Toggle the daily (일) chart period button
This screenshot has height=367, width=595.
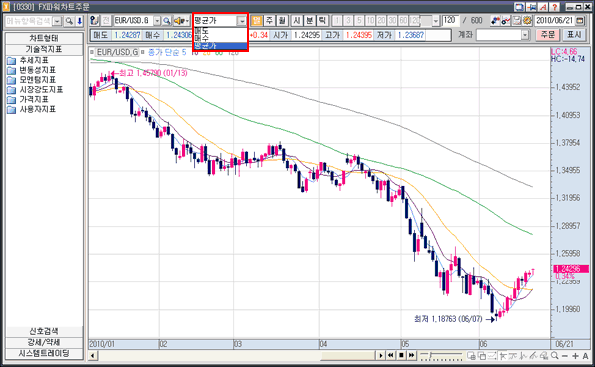(x=257, y=20)
